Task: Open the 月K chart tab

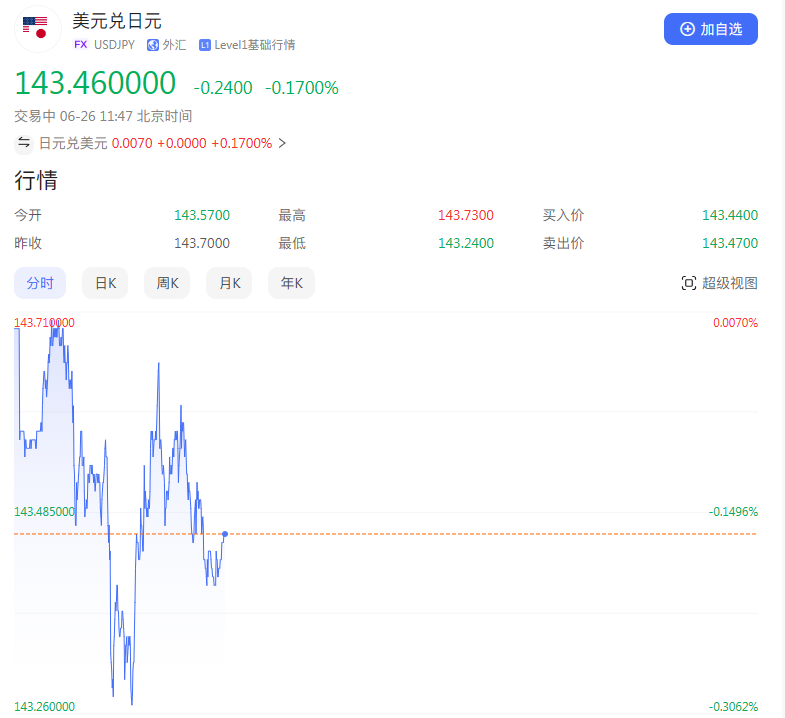Action: point(229,283)
